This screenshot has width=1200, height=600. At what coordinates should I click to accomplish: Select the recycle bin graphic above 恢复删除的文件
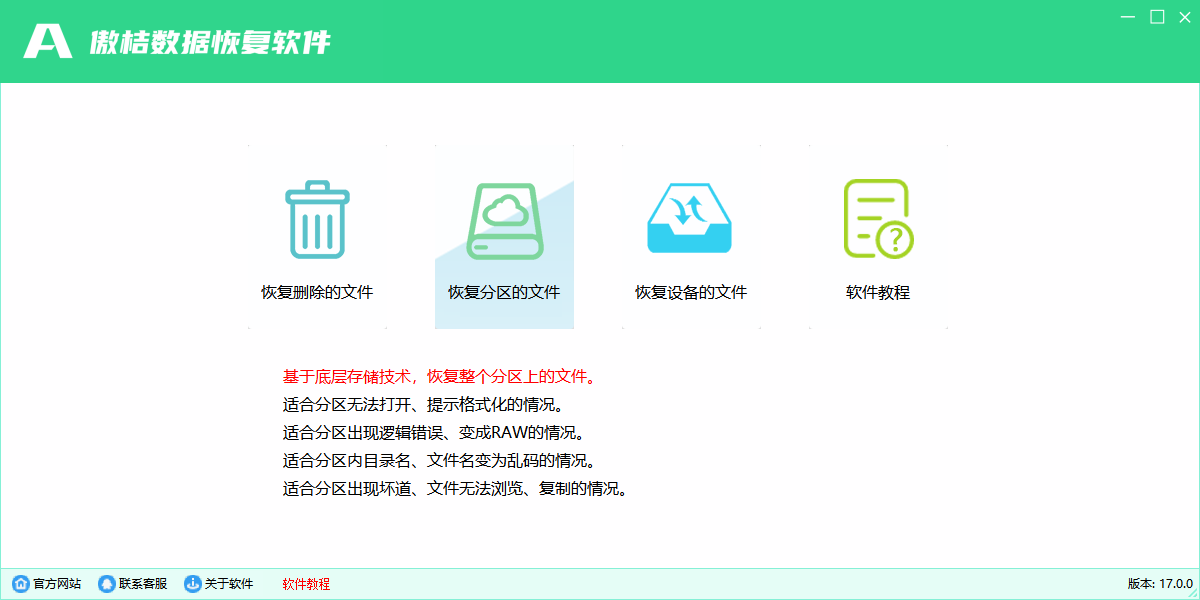point(315,220)
